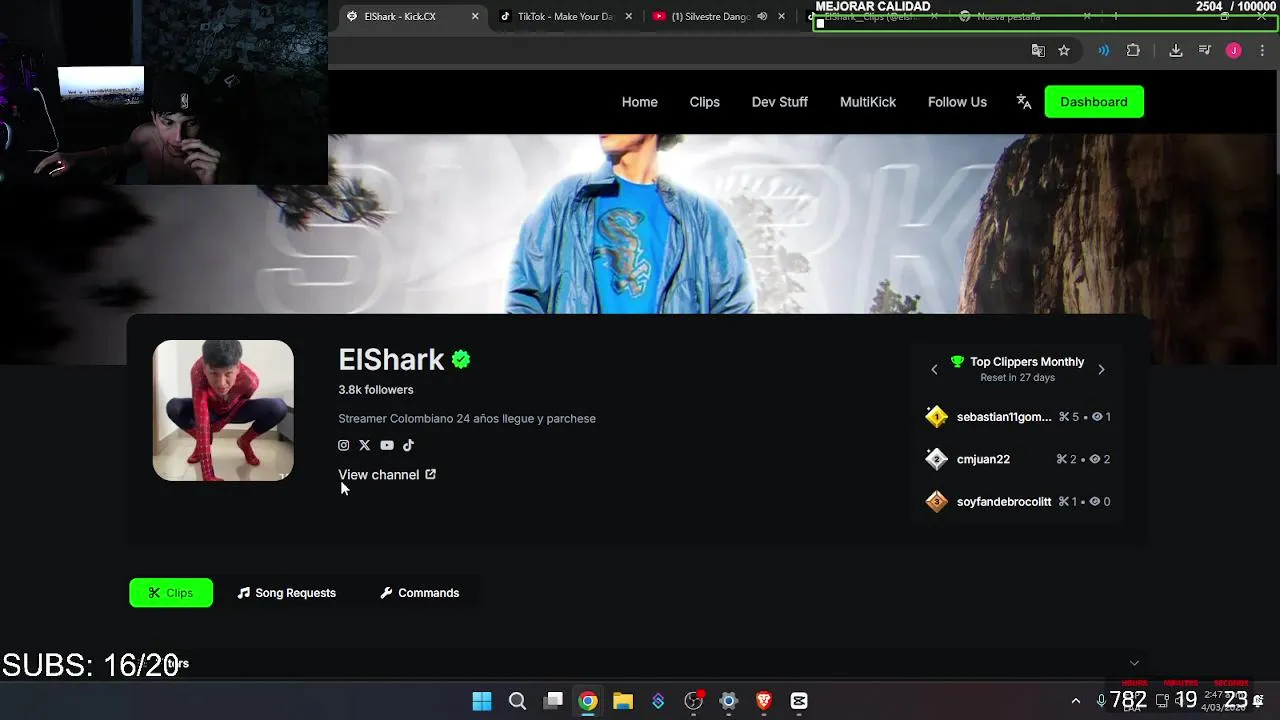Expand the filters section chevron
The width and height of the screenshot is (1280, 720).
(1134, 663)
